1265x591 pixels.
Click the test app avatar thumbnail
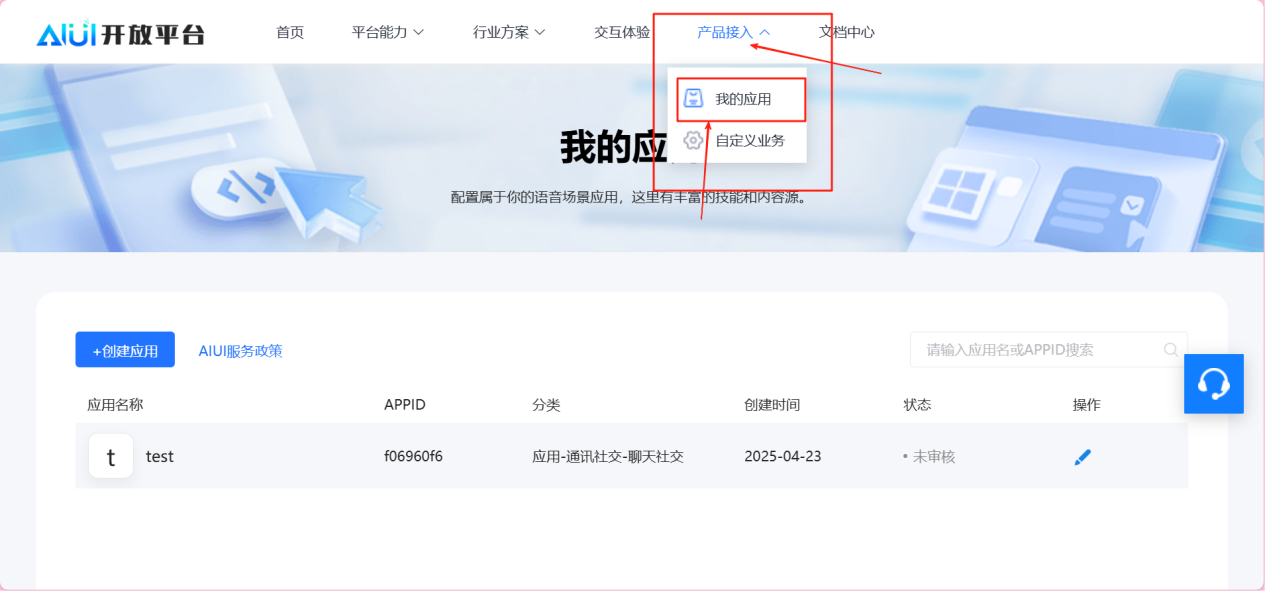click(111, 456)
